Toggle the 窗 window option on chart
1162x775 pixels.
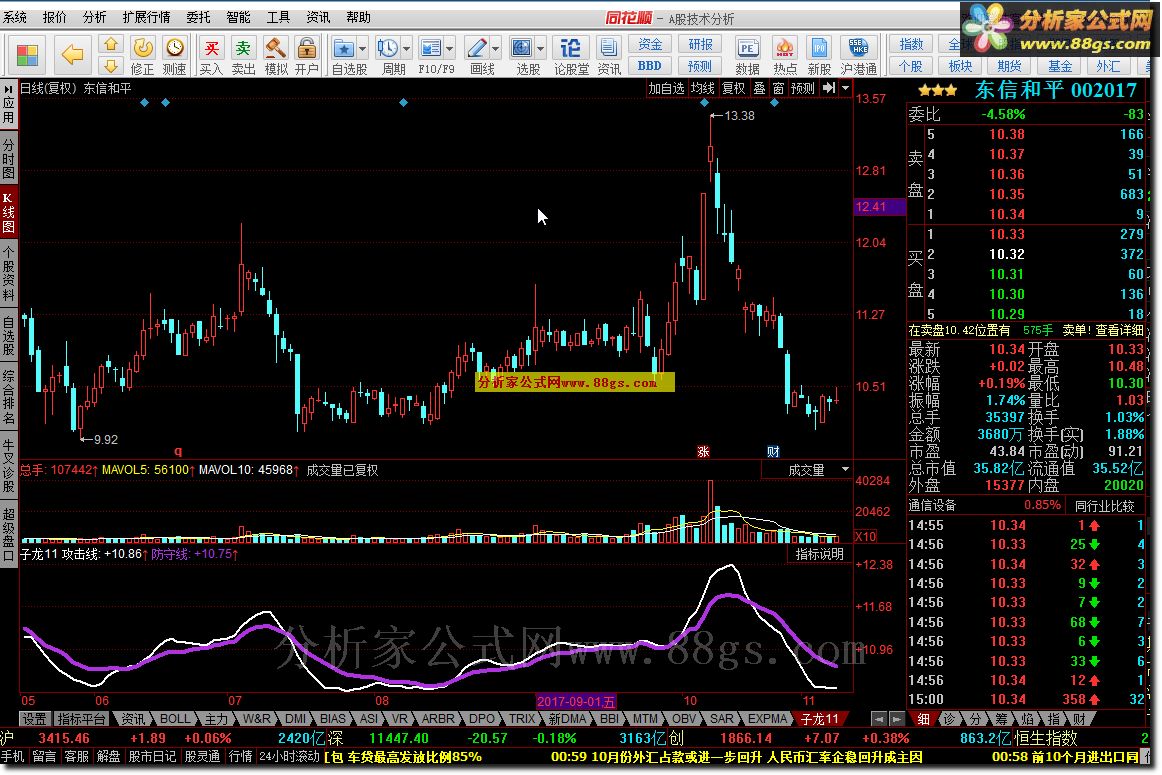tap(778, 88)
